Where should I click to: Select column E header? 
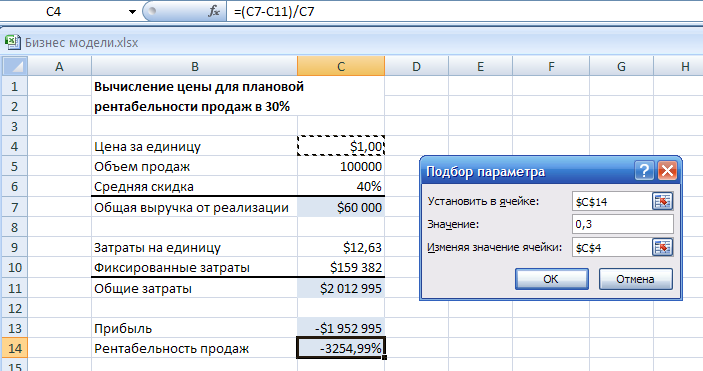[x=480, y=66]
